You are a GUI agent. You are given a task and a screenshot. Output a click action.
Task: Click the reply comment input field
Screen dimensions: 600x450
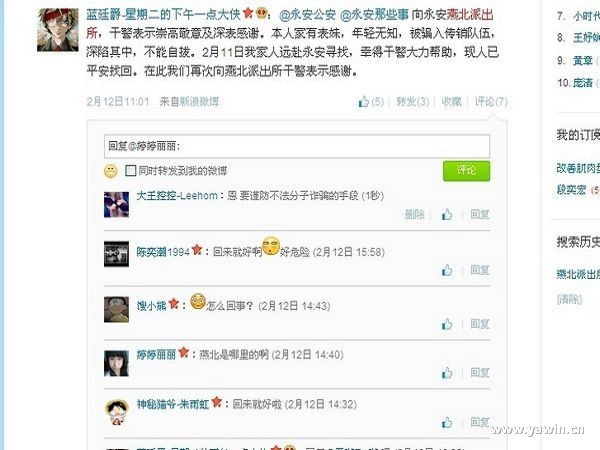tap(297, 146)
